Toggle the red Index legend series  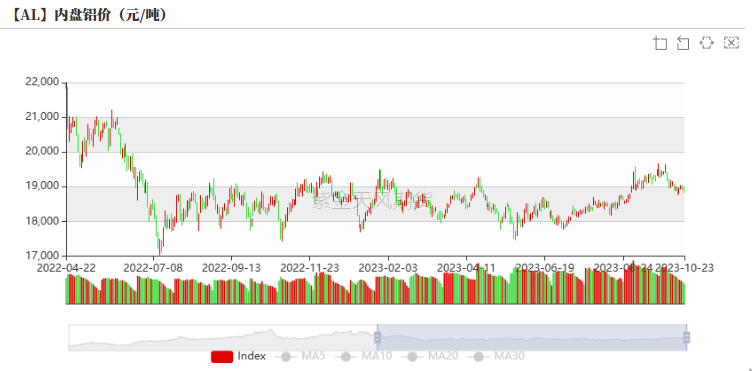(x=238, y=356)
